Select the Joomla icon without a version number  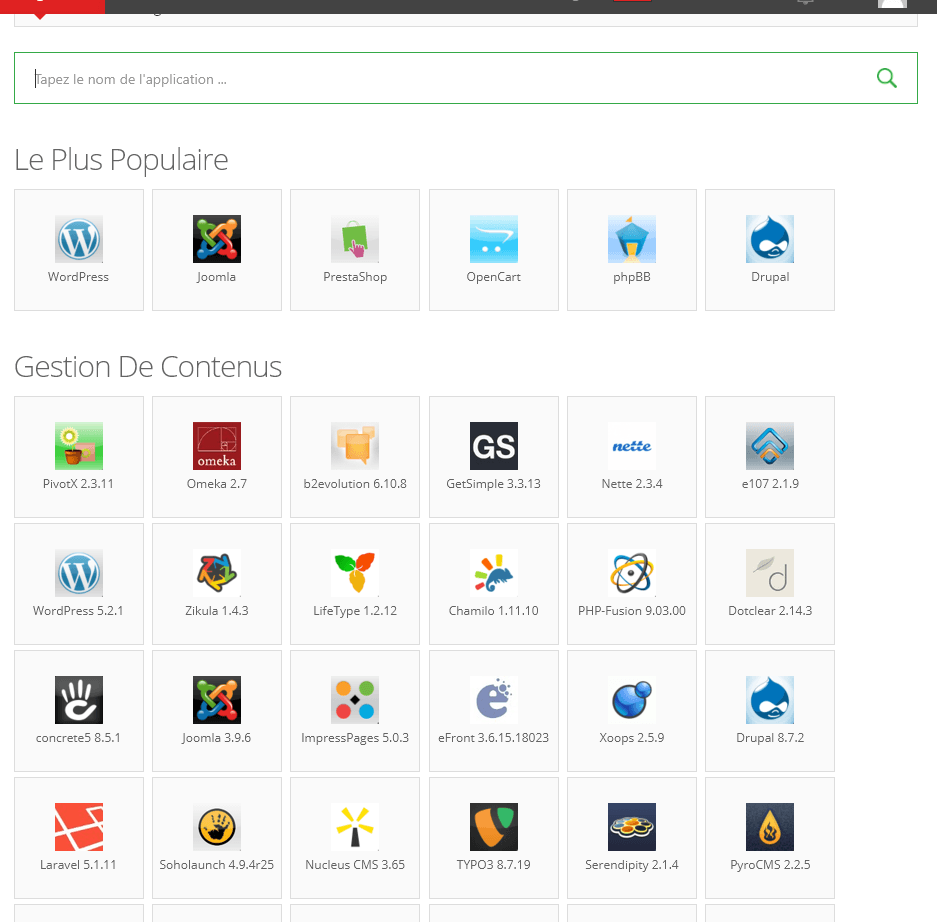point(217,239)
